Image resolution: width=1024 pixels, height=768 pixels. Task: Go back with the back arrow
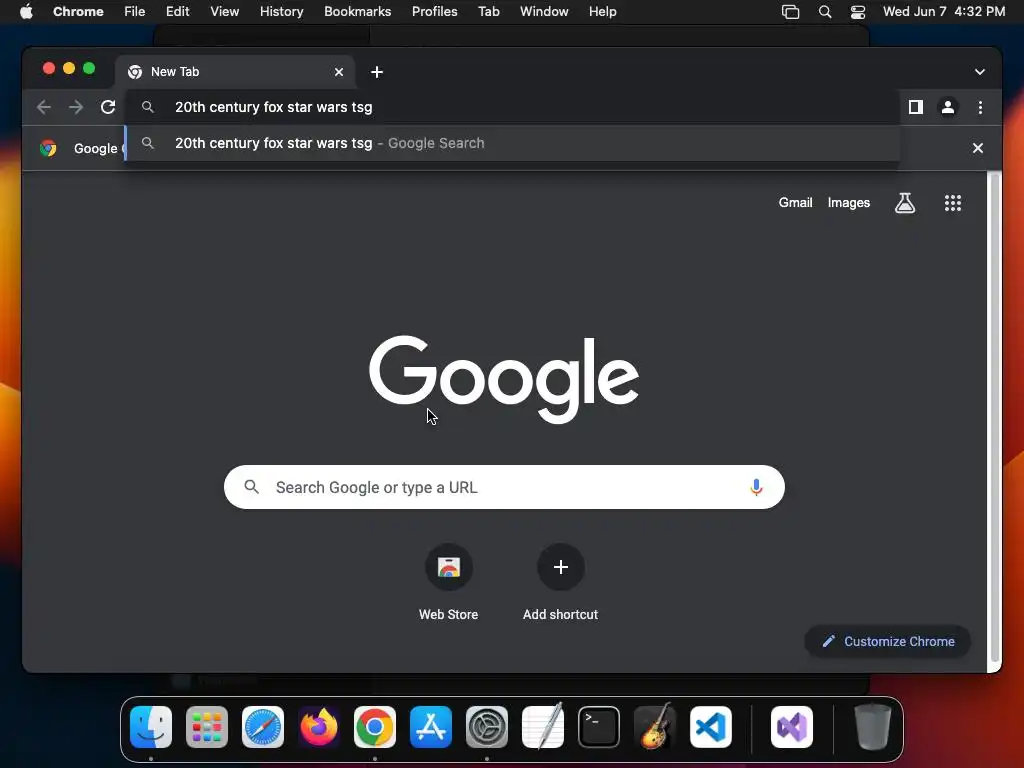click(x=44, y=107)
